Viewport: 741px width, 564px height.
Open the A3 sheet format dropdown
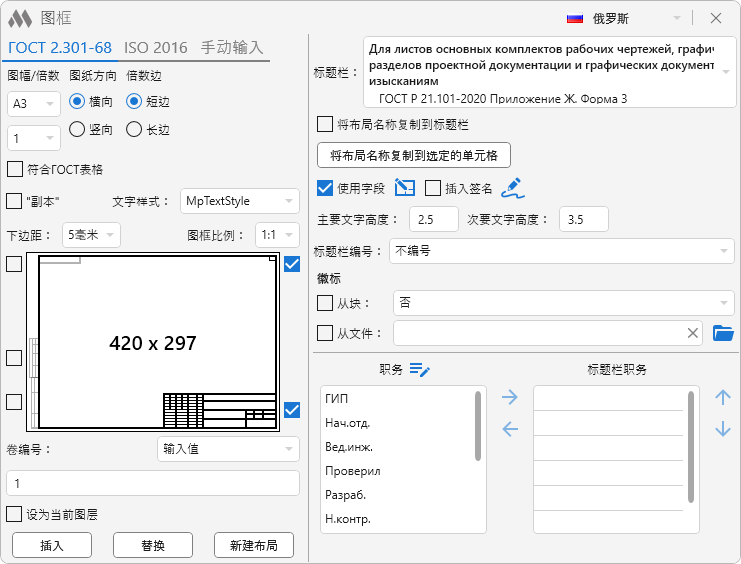(x=31, y=104)
